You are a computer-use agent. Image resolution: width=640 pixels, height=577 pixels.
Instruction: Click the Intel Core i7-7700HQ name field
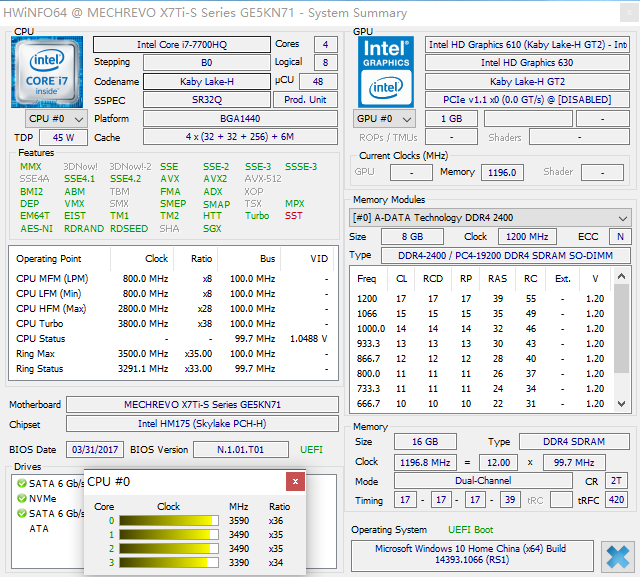coord(181,45)
